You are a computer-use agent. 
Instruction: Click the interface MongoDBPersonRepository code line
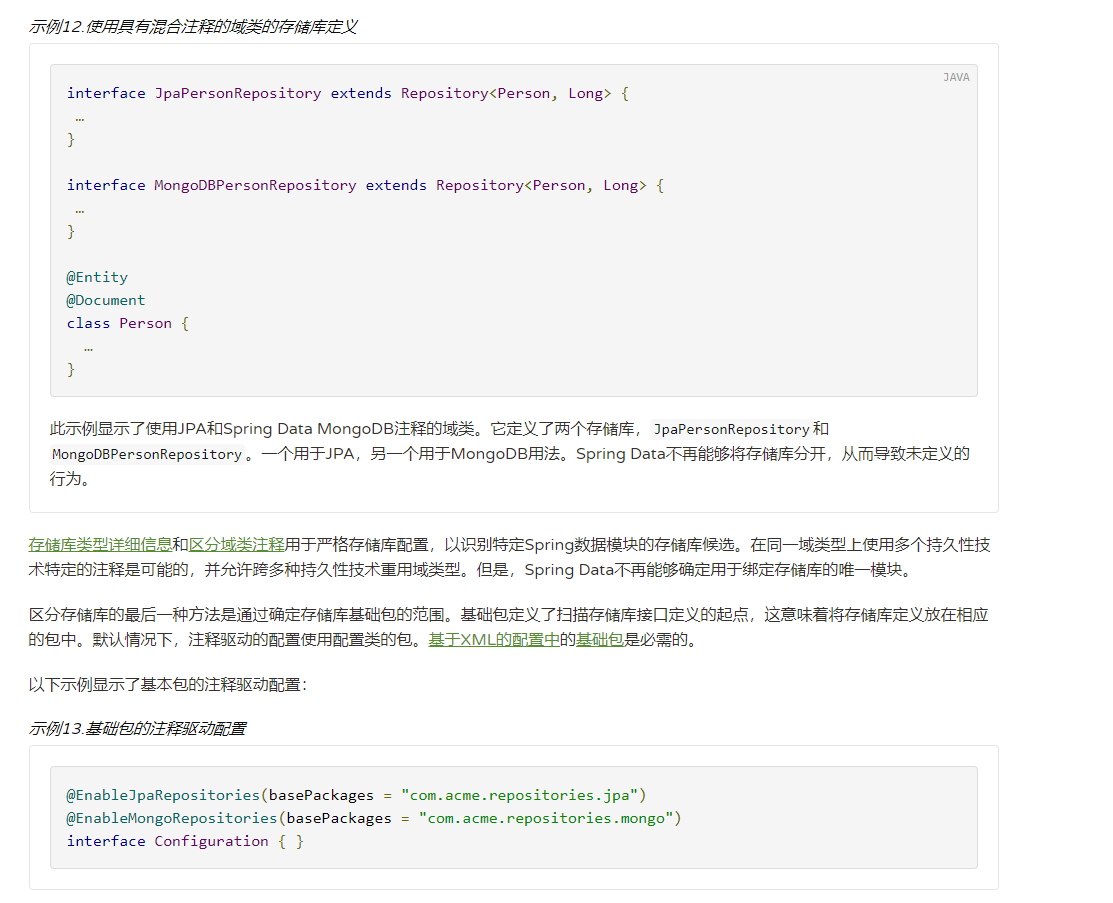click(366, 185)
